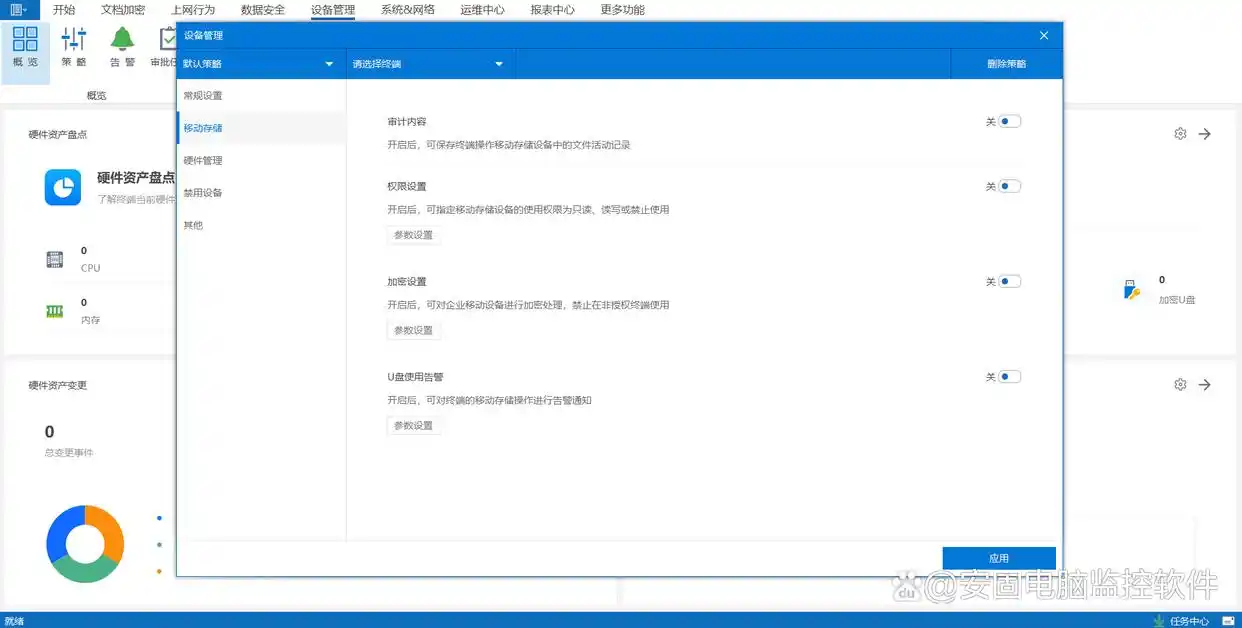Image resolution: width=1242 pixels, height=628 pixels.
Task: Click the 内存 memory module icon
Action: click(54, 310)
